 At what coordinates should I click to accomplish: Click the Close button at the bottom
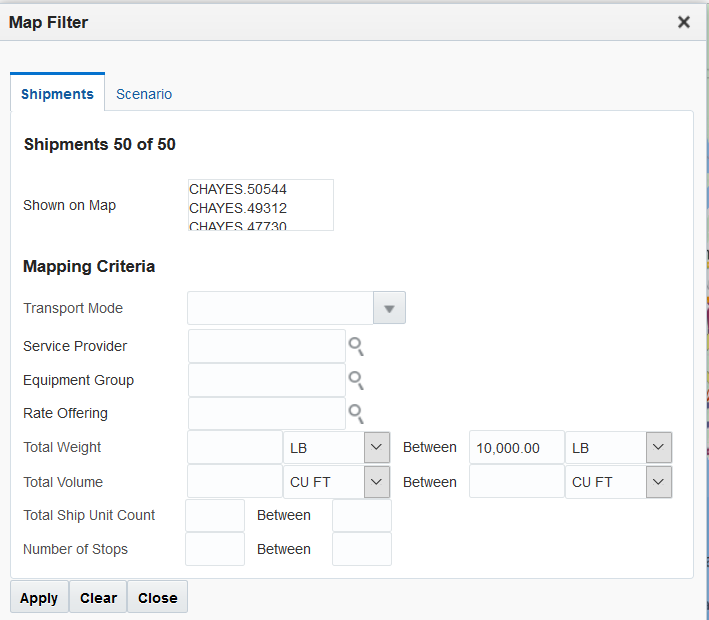[157, 598]
